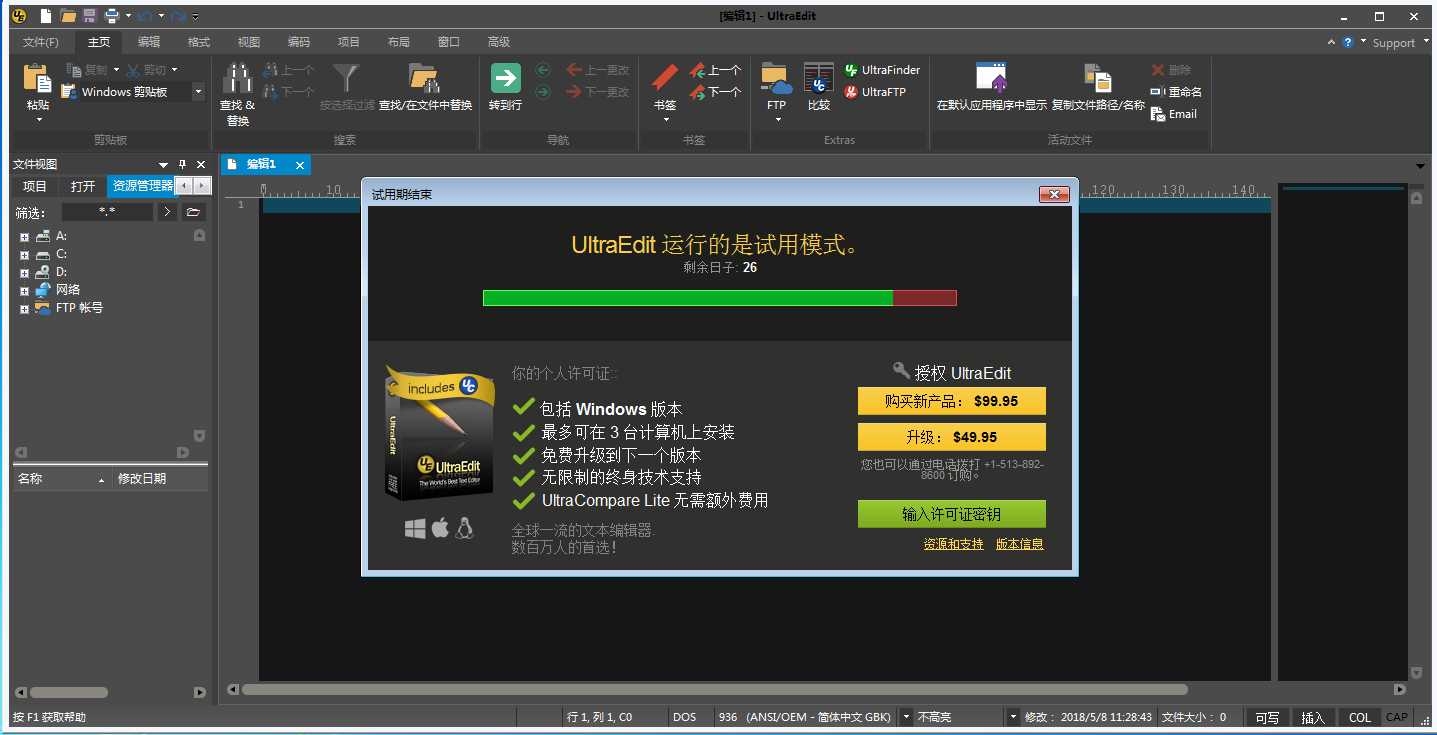Switch to the 编辑 ribbon tab
1437x735 pixels.
pyautogui.click(x=149, y=42)
